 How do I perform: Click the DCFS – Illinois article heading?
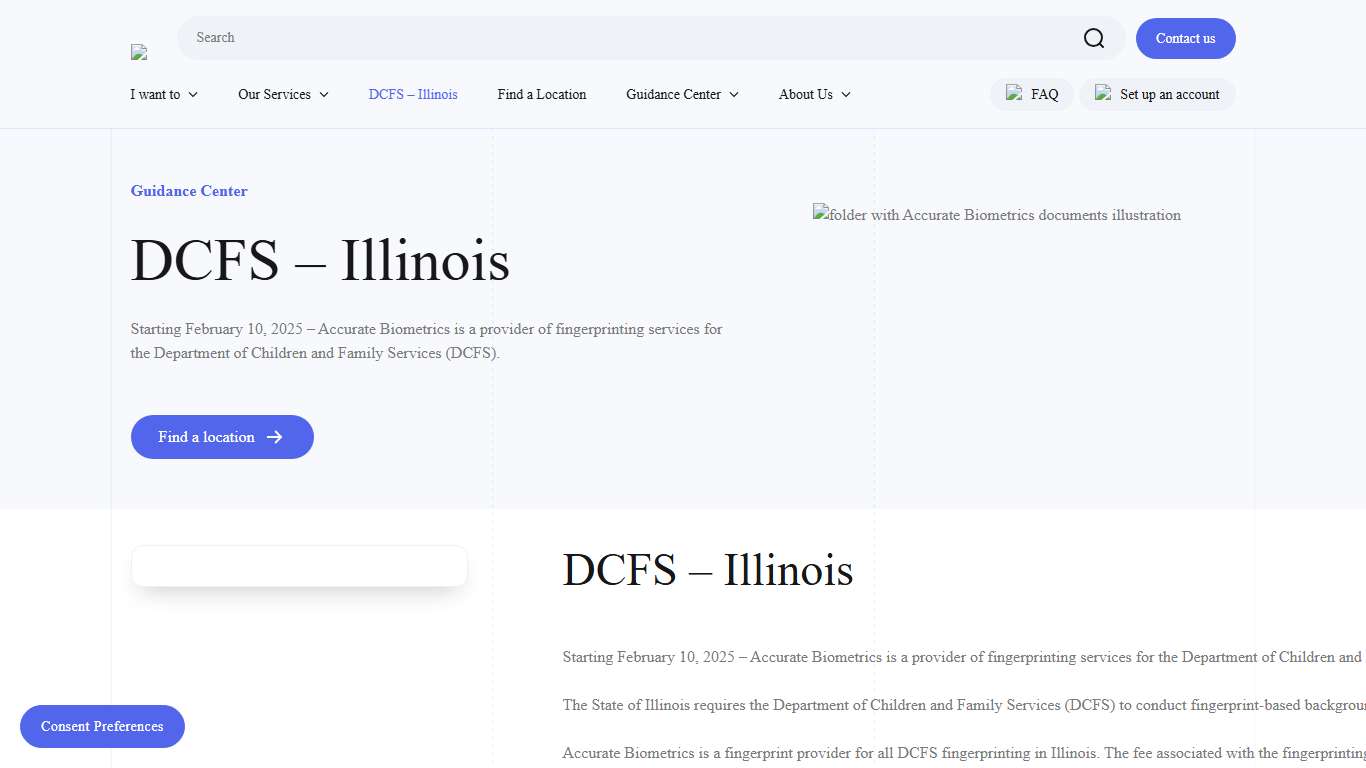point(708,570)
